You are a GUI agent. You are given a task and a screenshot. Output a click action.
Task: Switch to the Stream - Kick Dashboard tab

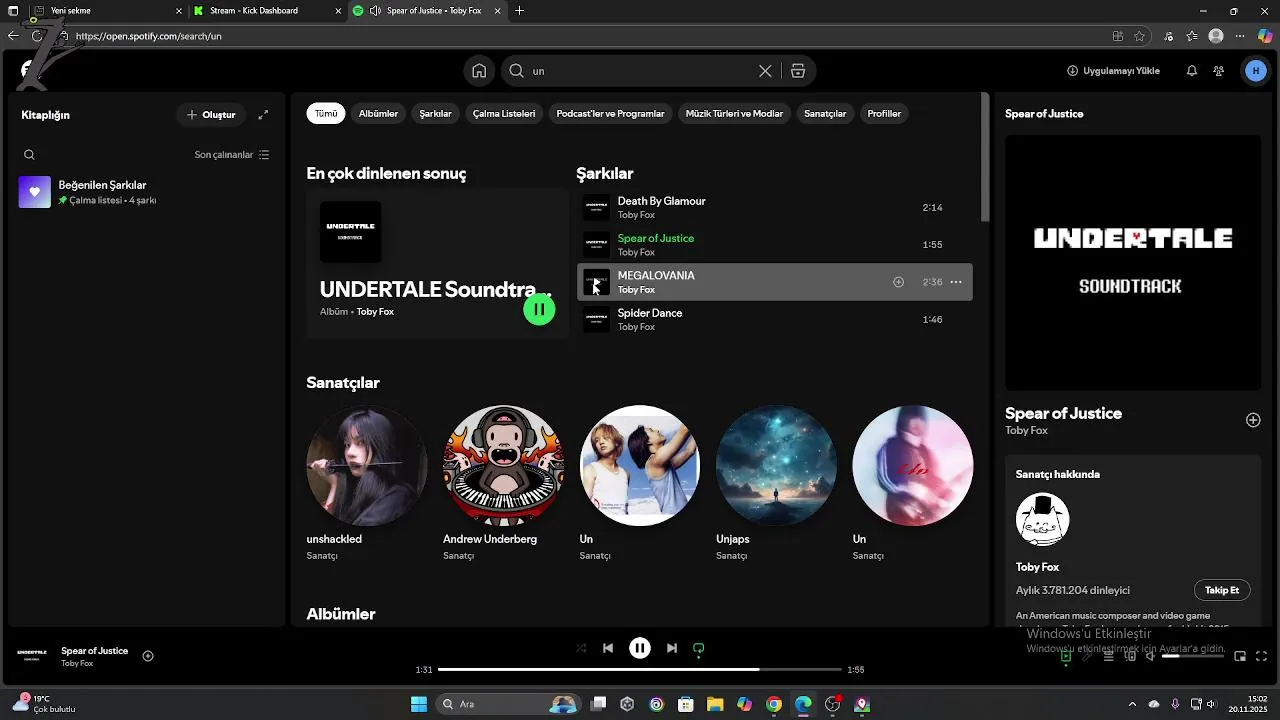[264, 11]
